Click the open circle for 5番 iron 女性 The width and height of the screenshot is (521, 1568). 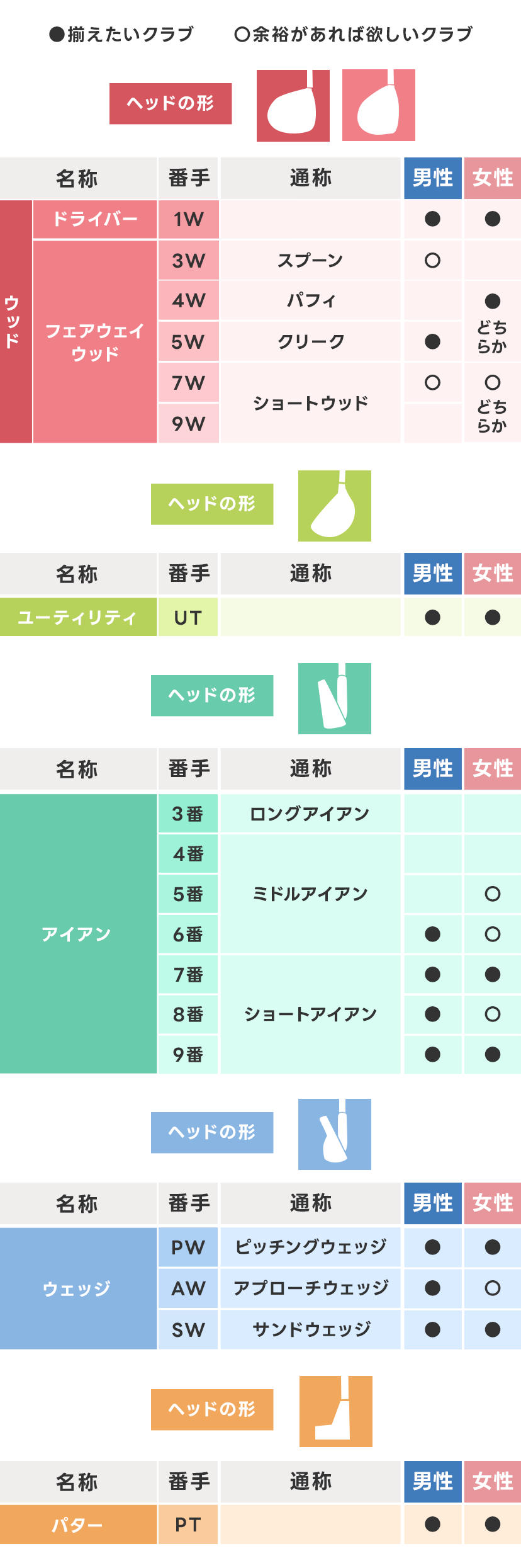click(493, 894)
